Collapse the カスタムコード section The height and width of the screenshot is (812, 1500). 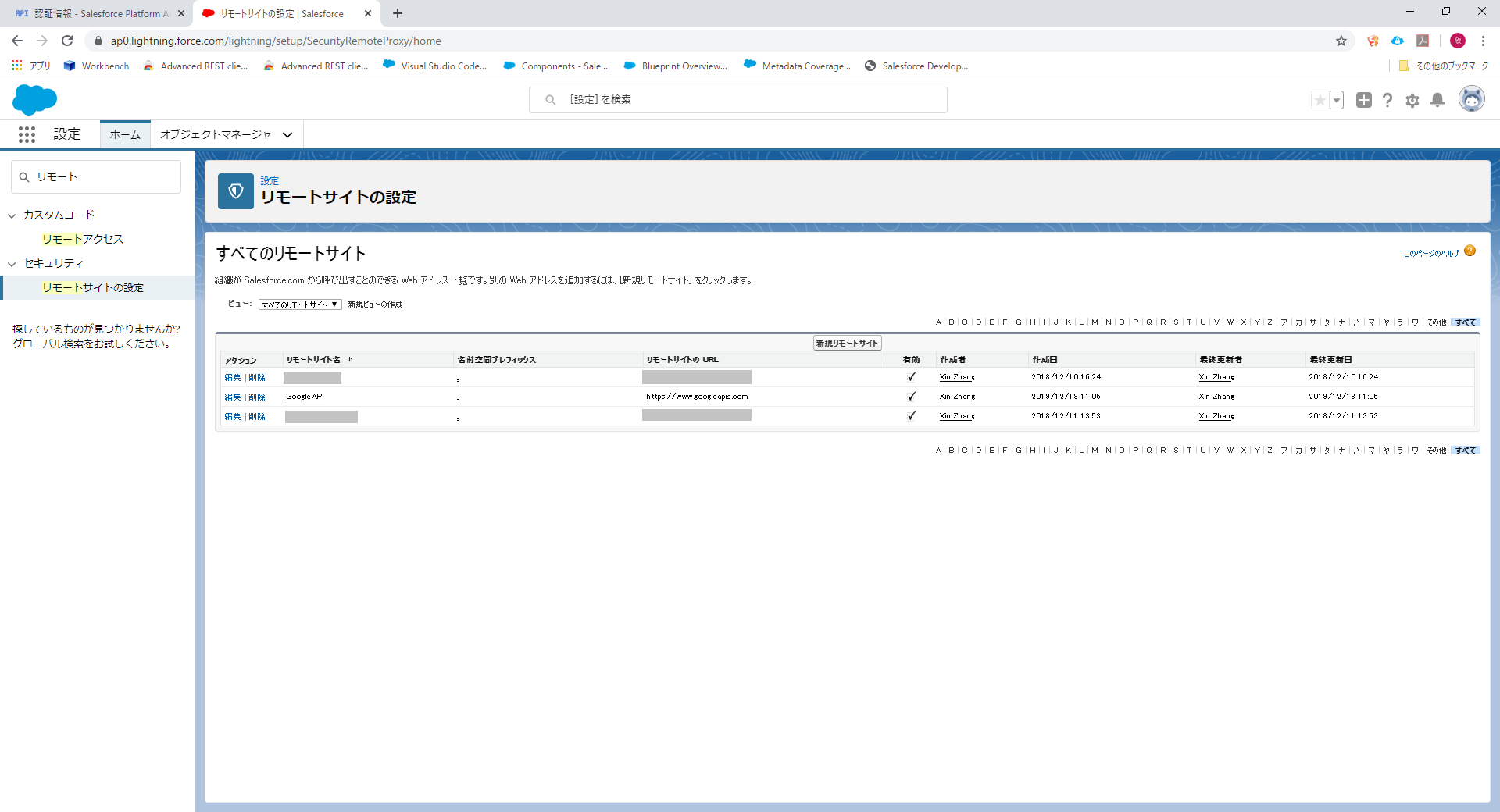12,215
